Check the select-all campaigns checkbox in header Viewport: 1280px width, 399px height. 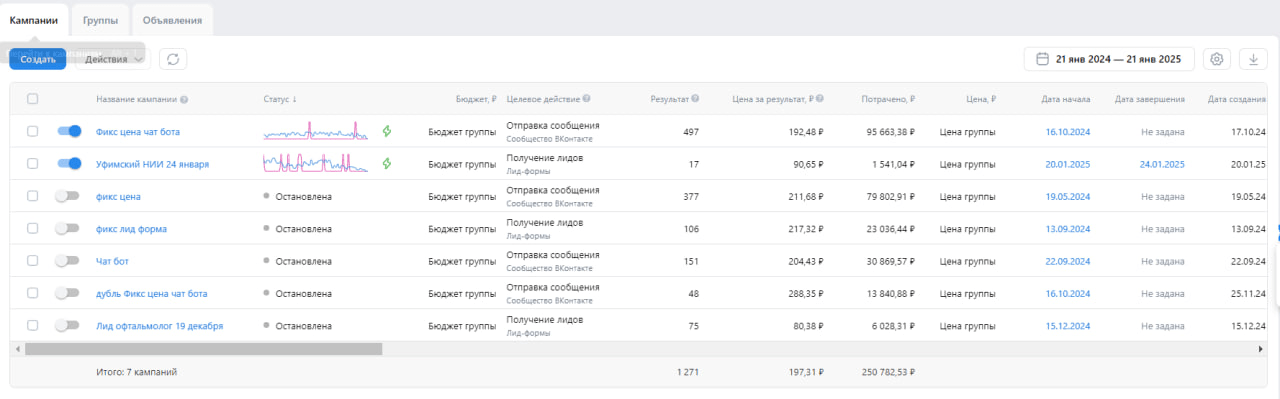click(x=33, y=99)
